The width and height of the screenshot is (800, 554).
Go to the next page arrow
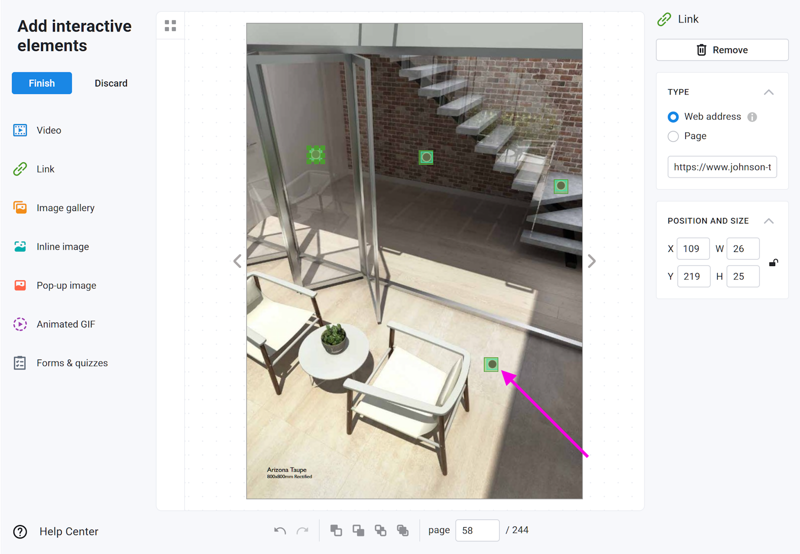point(591,261)
